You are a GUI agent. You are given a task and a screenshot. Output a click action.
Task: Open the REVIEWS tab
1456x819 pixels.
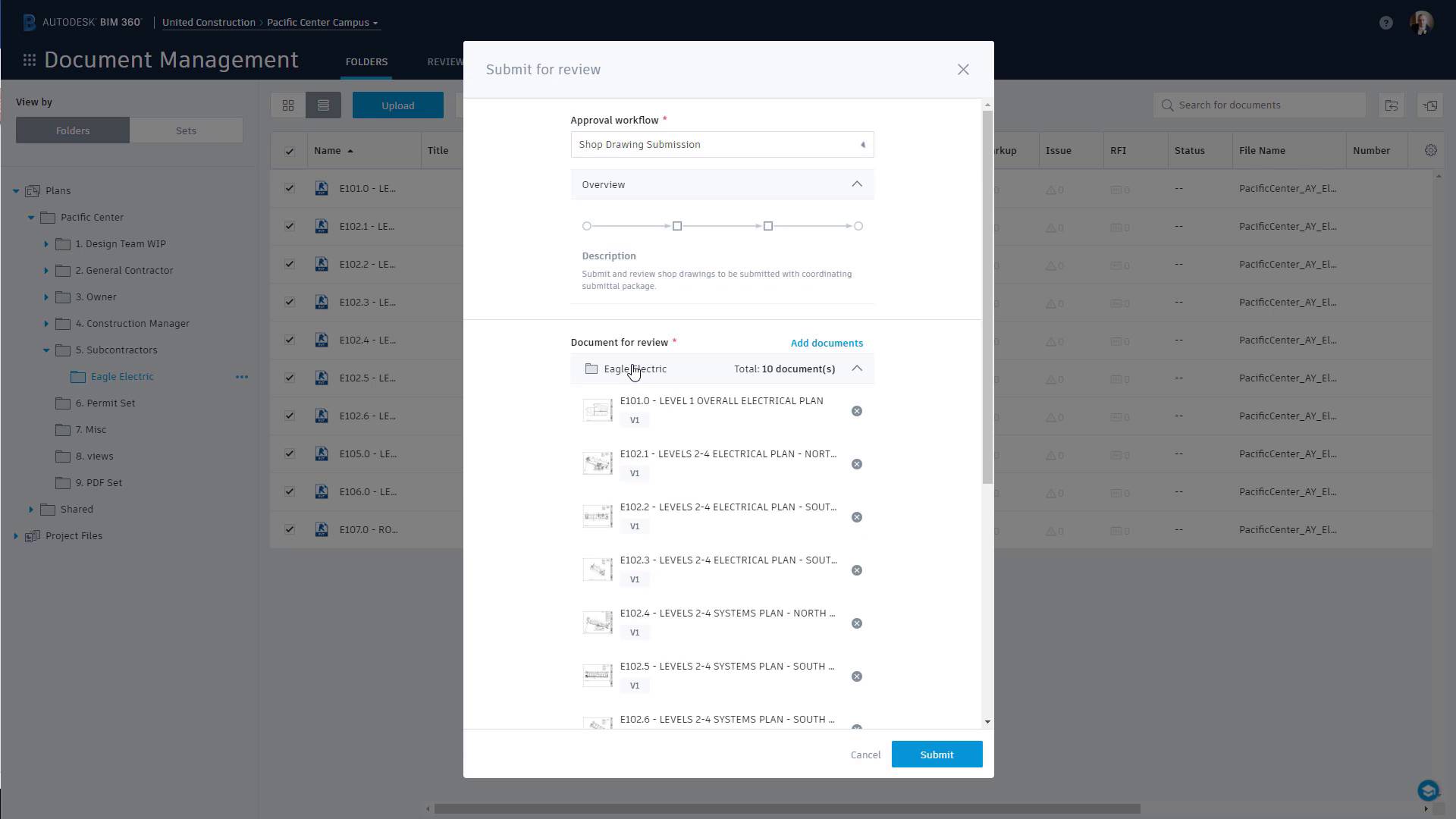[x=447, y=61]
